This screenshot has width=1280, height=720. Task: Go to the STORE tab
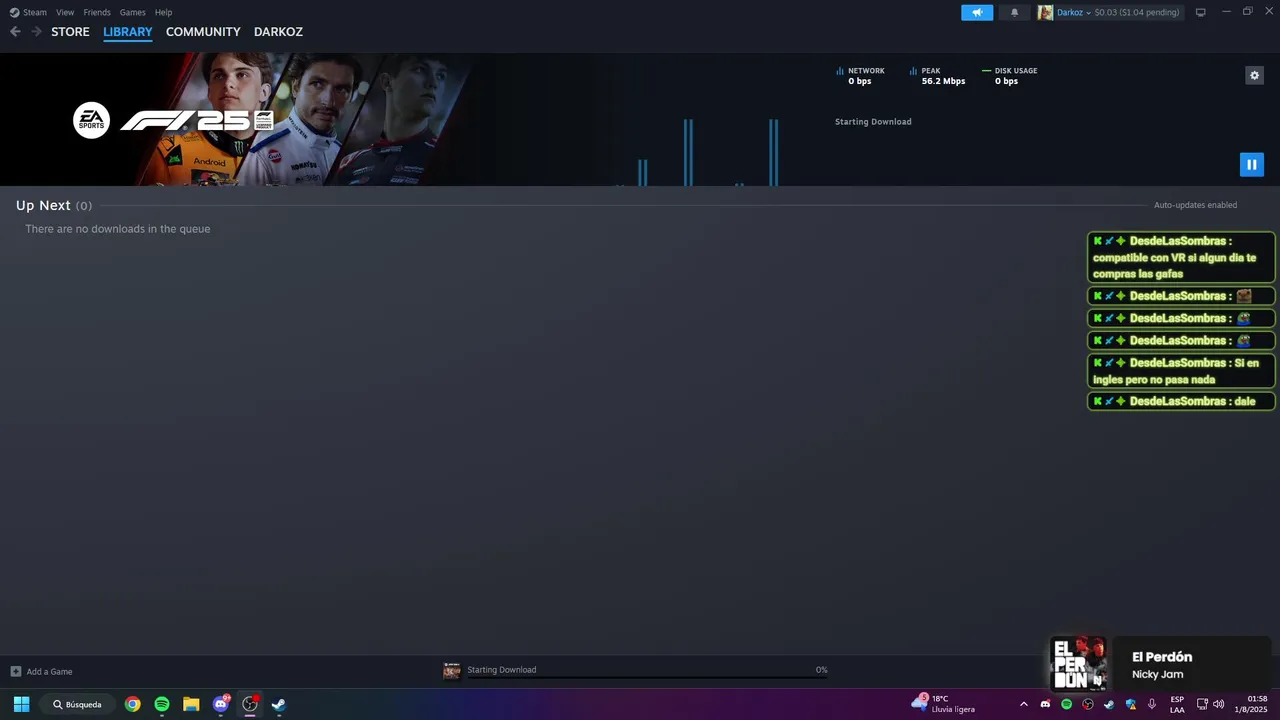pyautogui.click(x=70, y=31)
